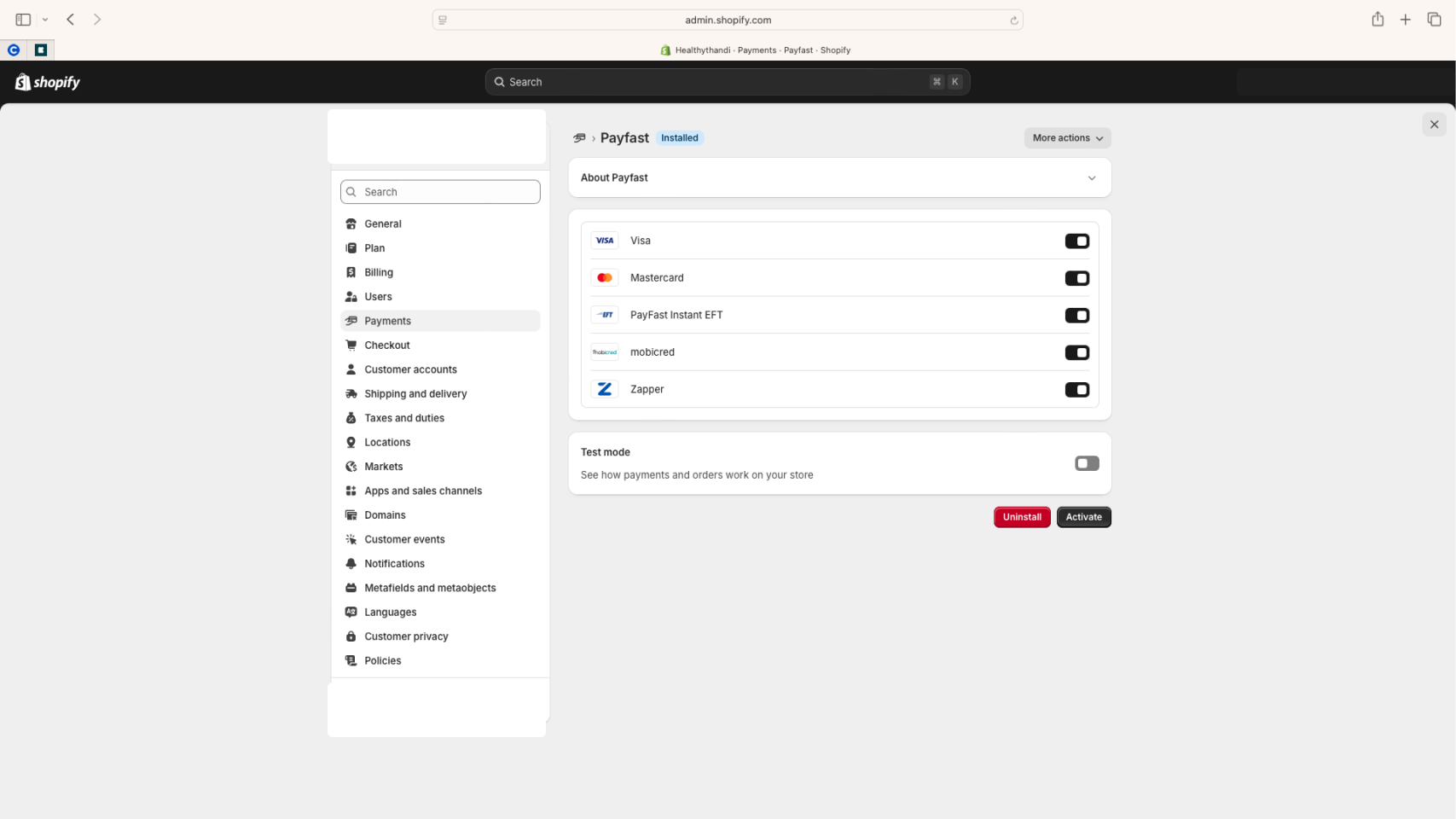Open Customer privacy via the lock icon
Image resolution: width=1456 pixels, height=819 pixels.
click(351, 636)
